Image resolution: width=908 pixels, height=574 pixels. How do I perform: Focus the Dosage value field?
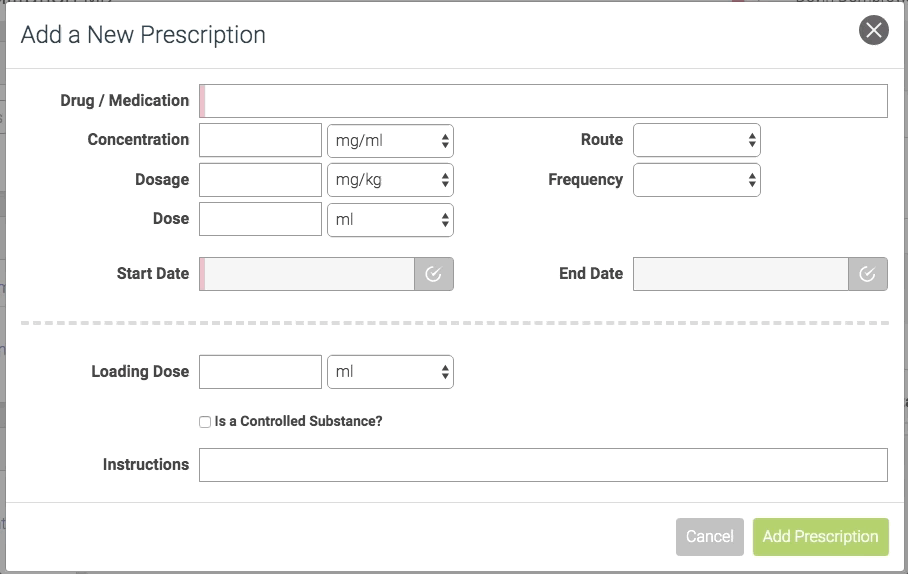point(261,180)
